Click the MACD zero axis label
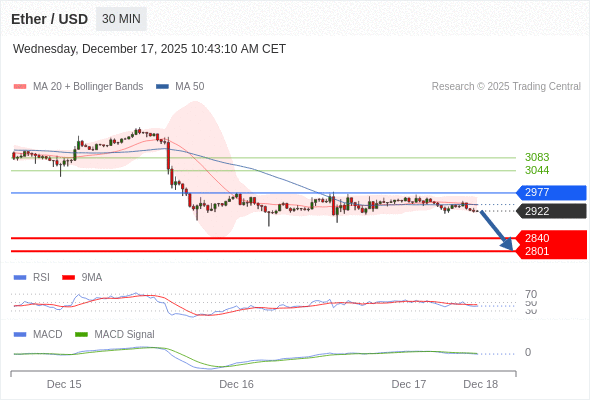 528,353
